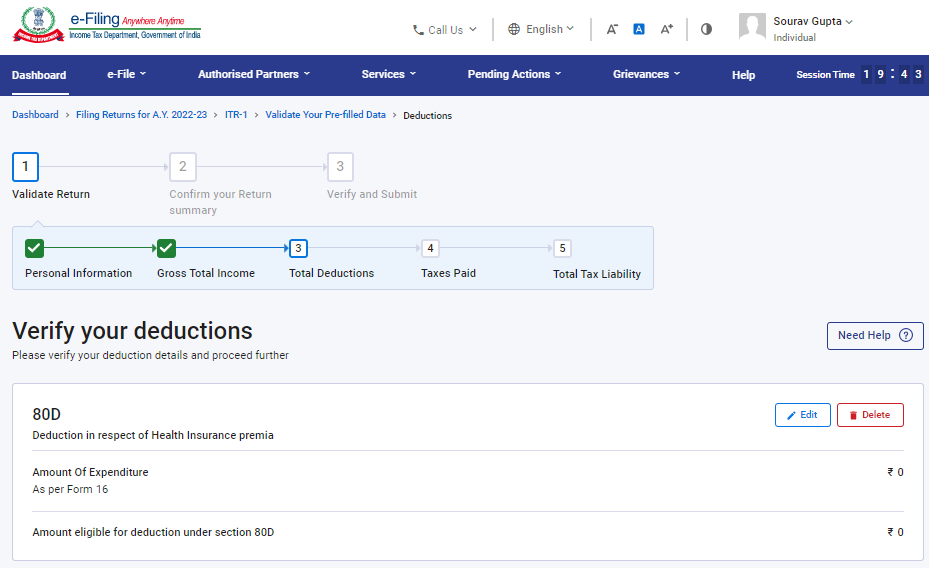Image resolution: width=929 pixels, height=568 pixels.
Task: Click the Deductions breadcrumb text
Action: 427,115
